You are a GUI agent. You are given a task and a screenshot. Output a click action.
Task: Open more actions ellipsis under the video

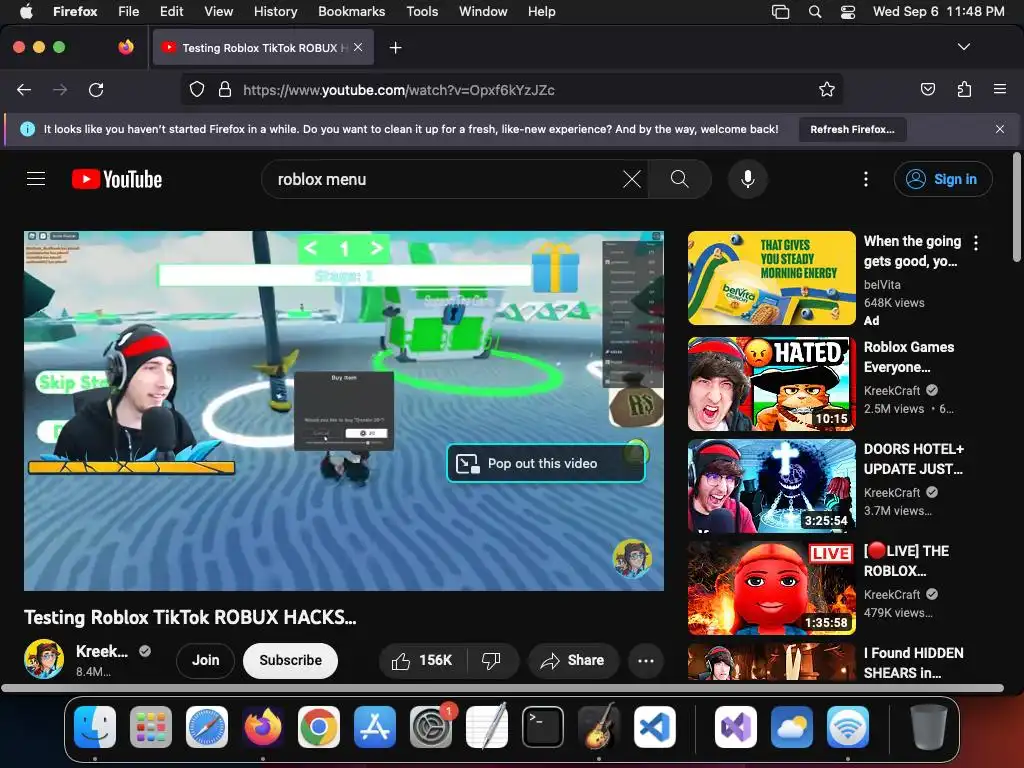coord(646,661)
